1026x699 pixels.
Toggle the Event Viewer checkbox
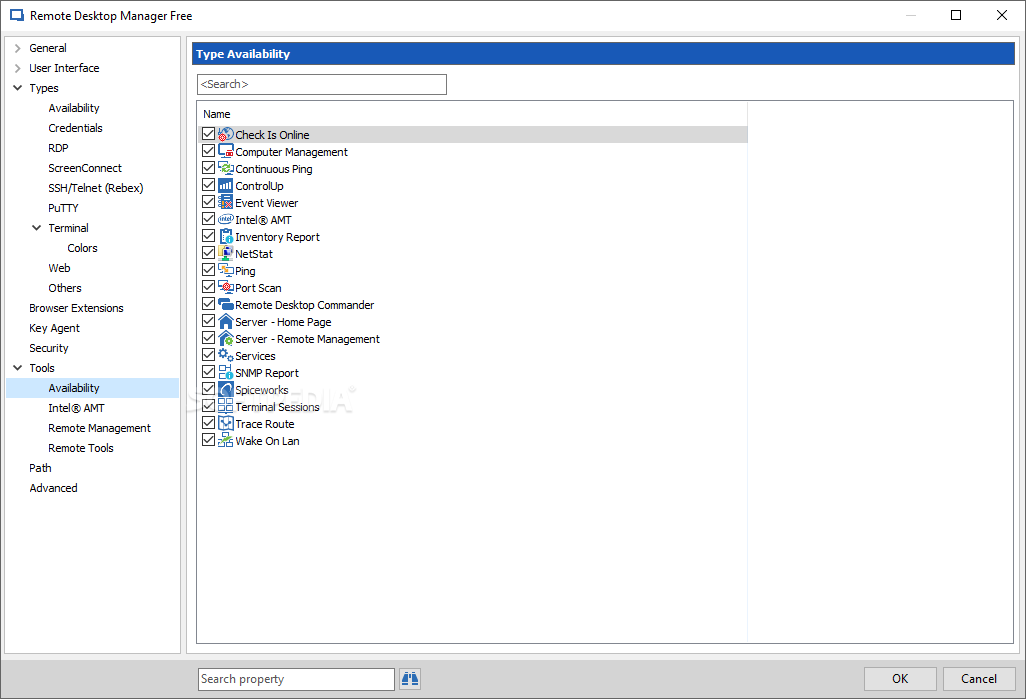point(208,202)
